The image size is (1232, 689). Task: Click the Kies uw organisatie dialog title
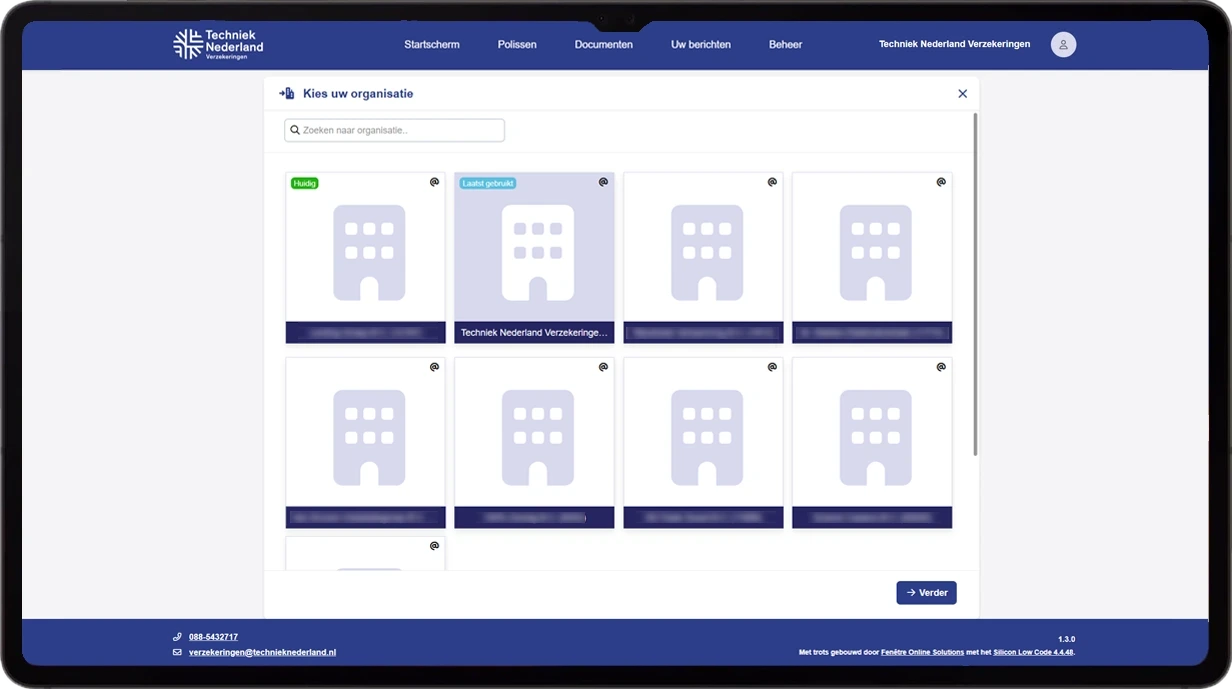[358, 94]
